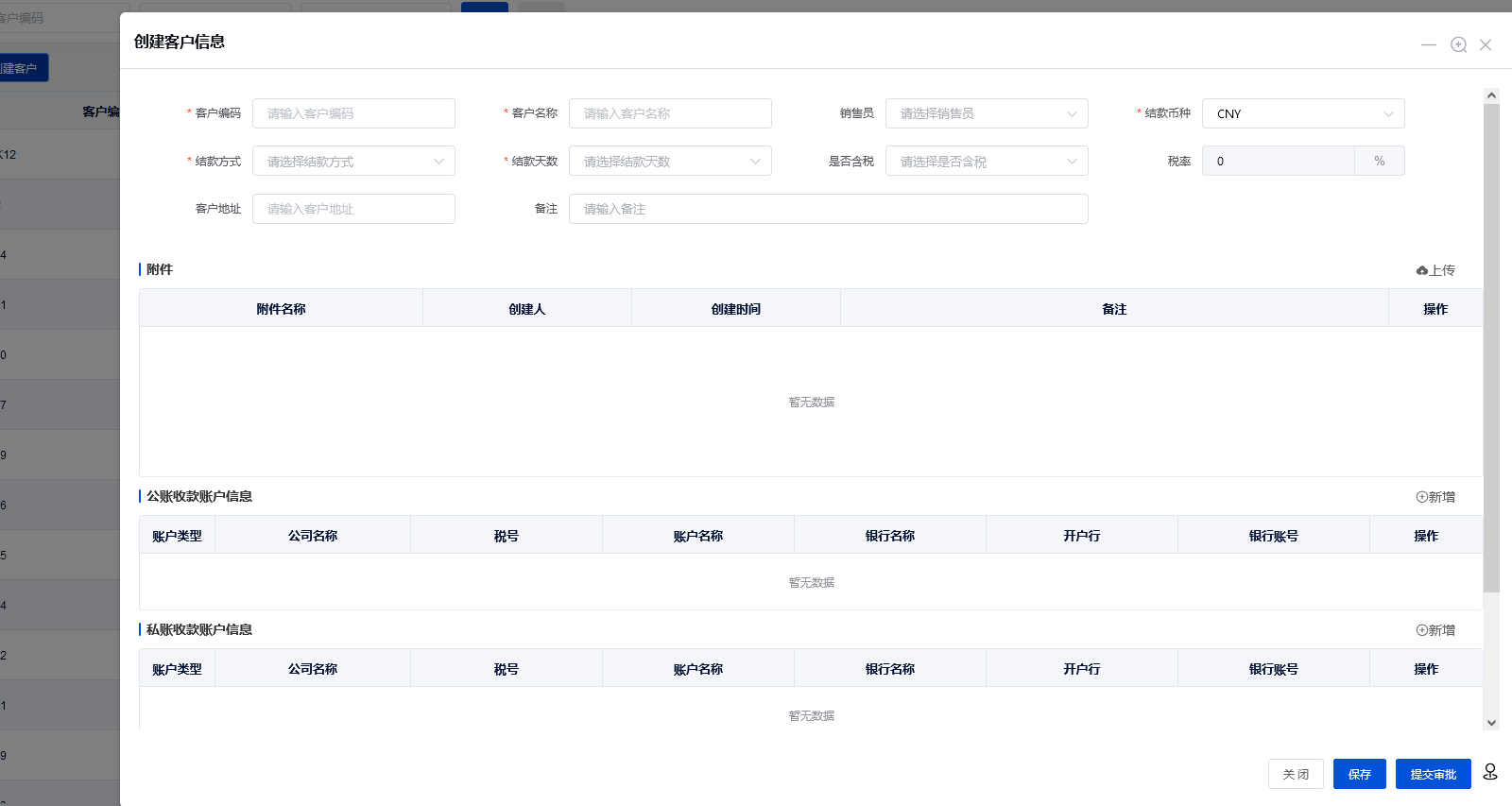The height and width of the screenshot is (806, 1512).
Task: Click the 提交审批 submit for approval button
Action: click(1434, 774)
